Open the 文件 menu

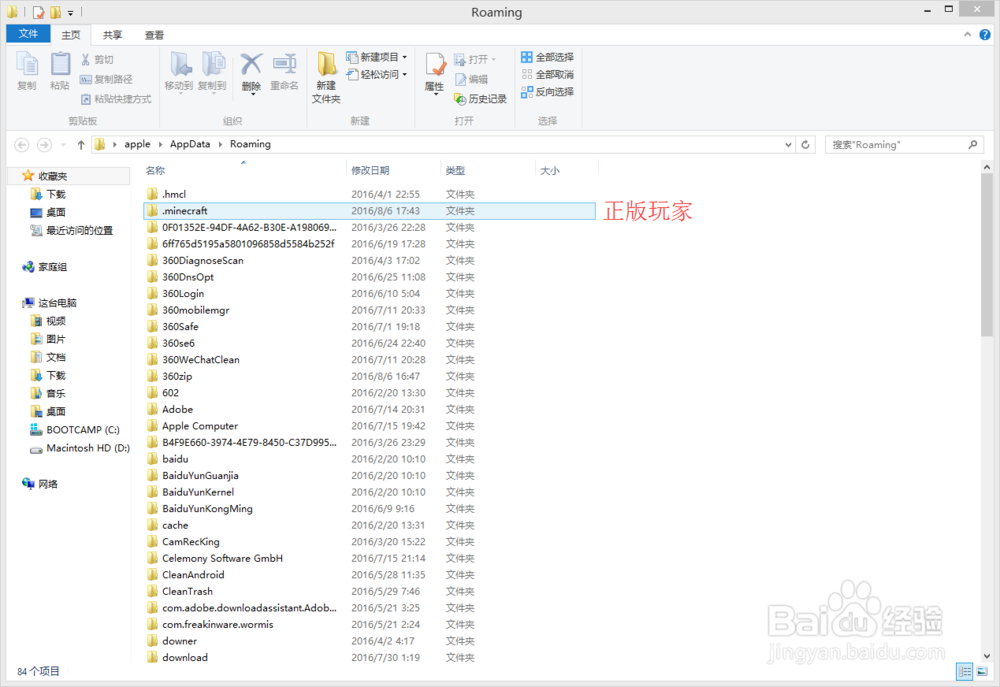click(x=28, y=33)
